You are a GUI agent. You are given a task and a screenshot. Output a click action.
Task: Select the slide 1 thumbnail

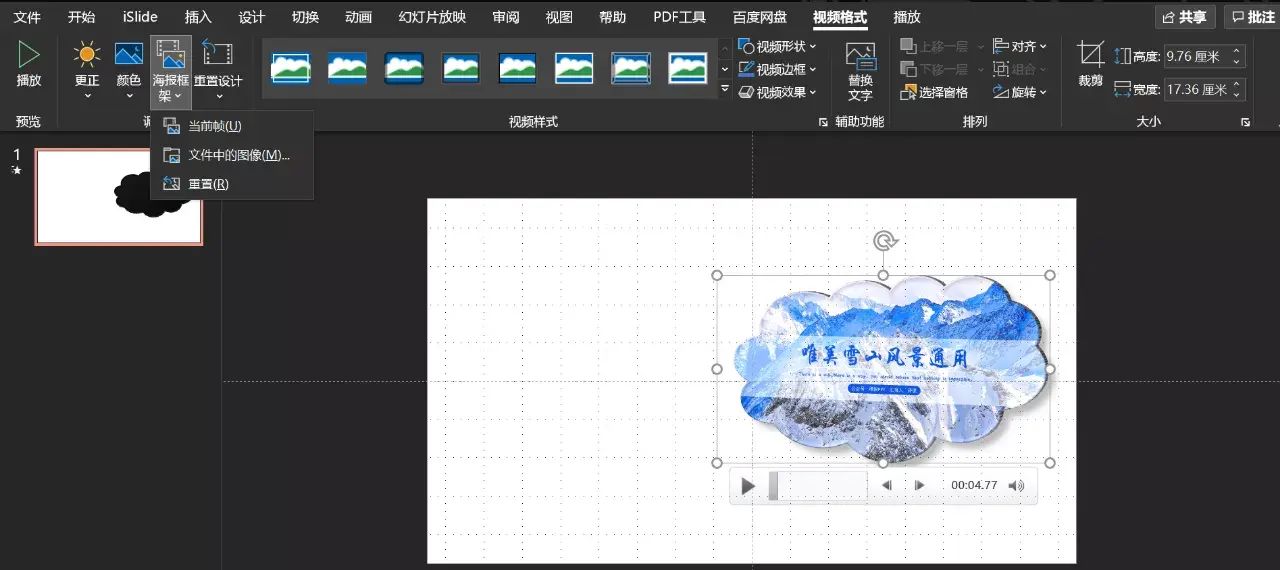(x=119, y=197)
